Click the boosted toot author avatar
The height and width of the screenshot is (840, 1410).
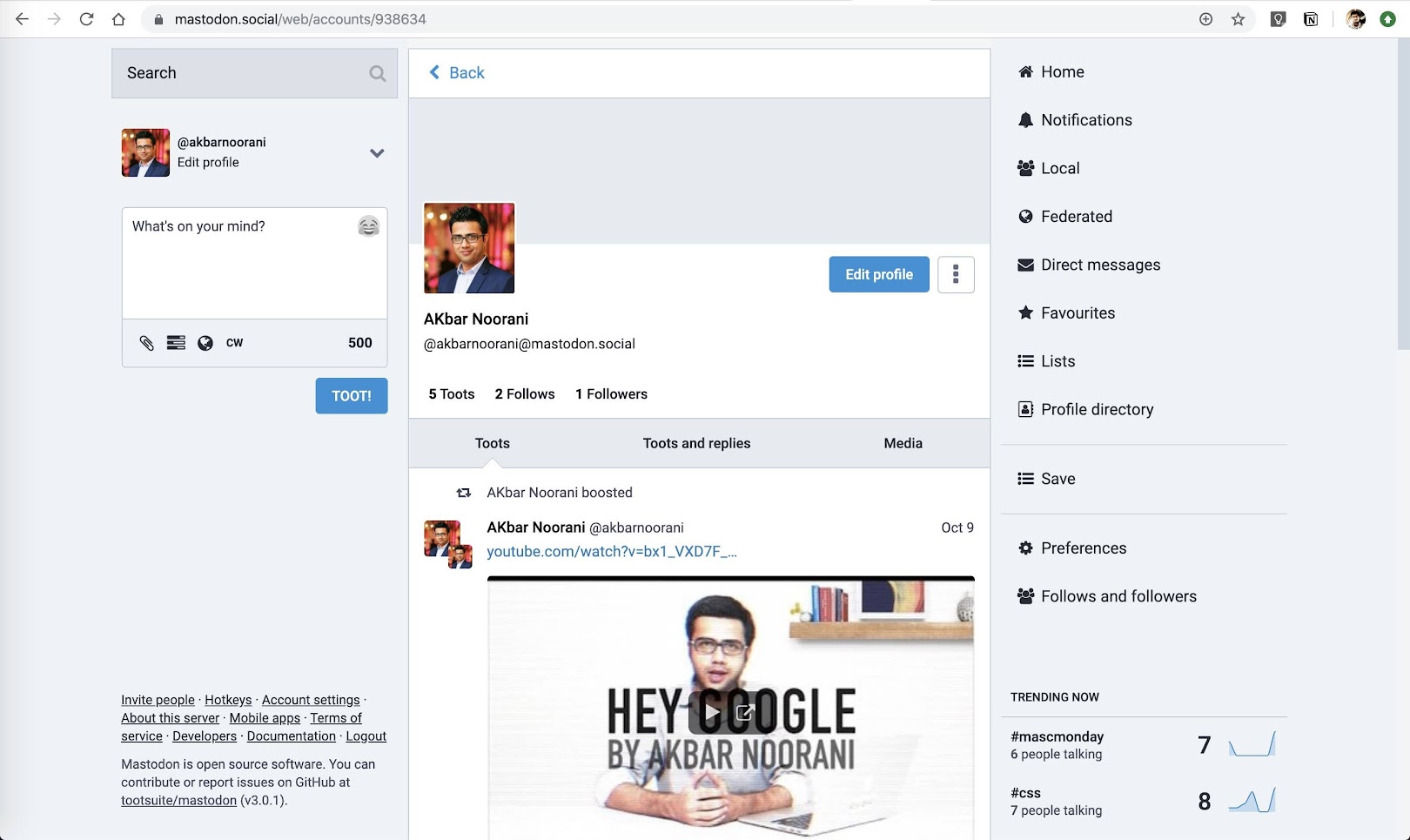pyautogui.click(x=447, y=544)
